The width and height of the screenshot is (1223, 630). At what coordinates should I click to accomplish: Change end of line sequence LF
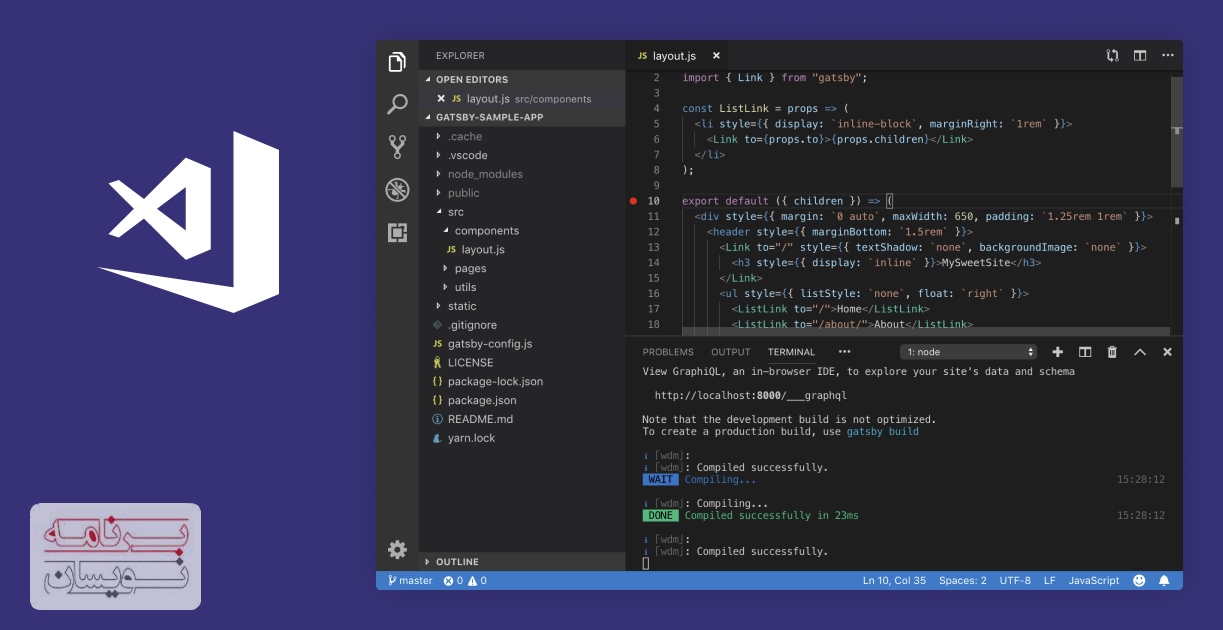pyautogui.click(x=1050, y=580)
